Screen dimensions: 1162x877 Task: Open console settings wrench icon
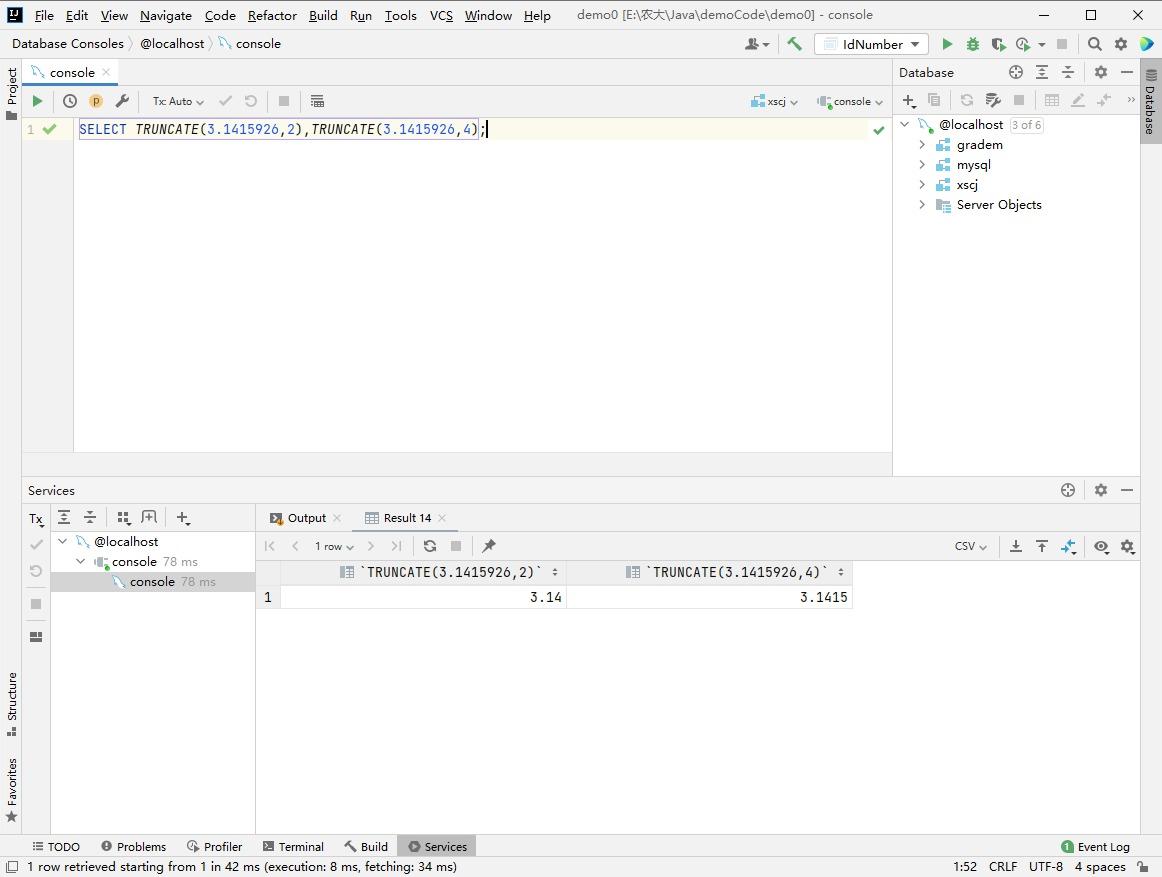[122, 101]
